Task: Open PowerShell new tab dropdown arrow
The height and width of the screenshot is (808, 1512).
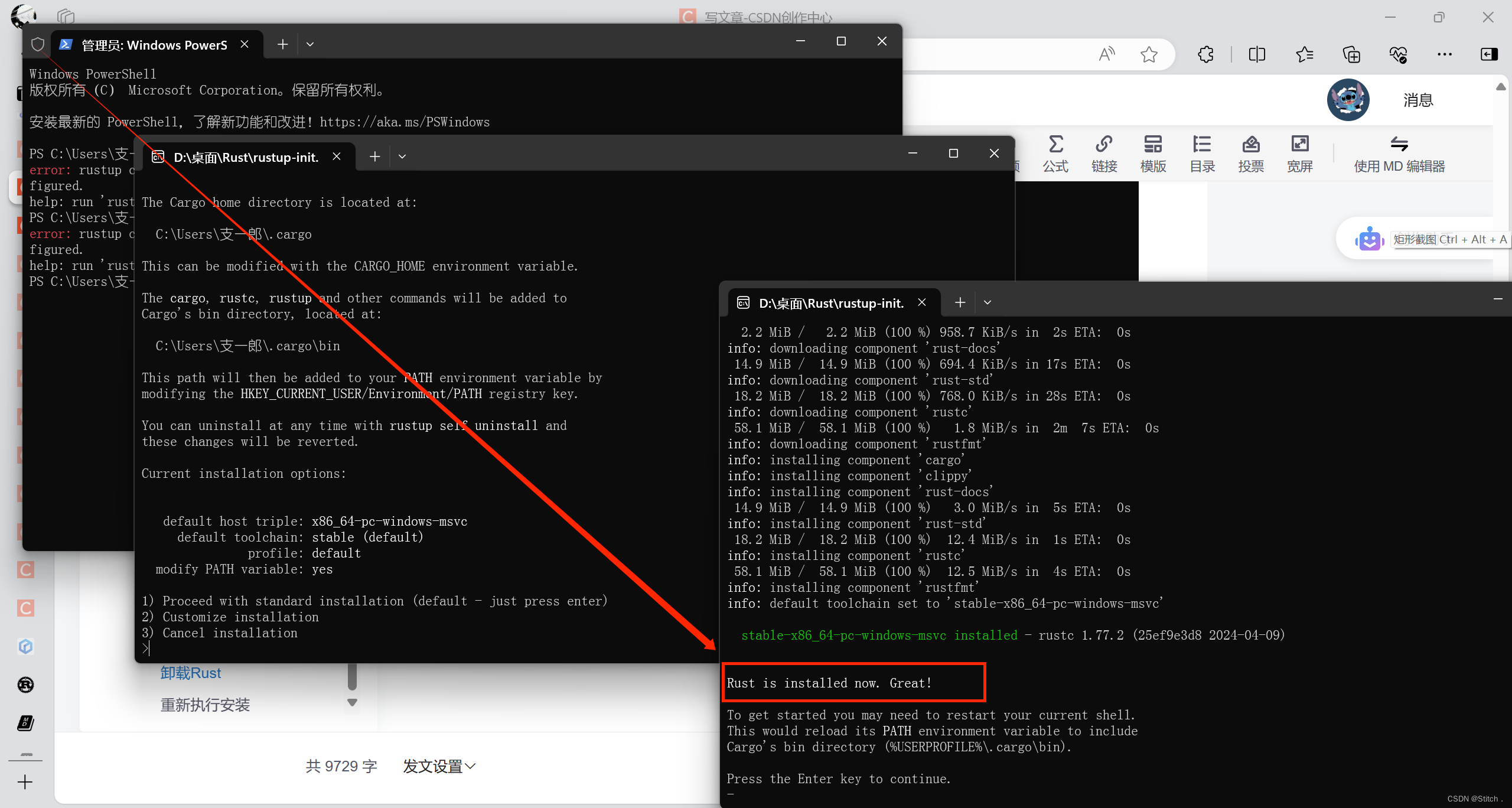Action: [310, 44]
